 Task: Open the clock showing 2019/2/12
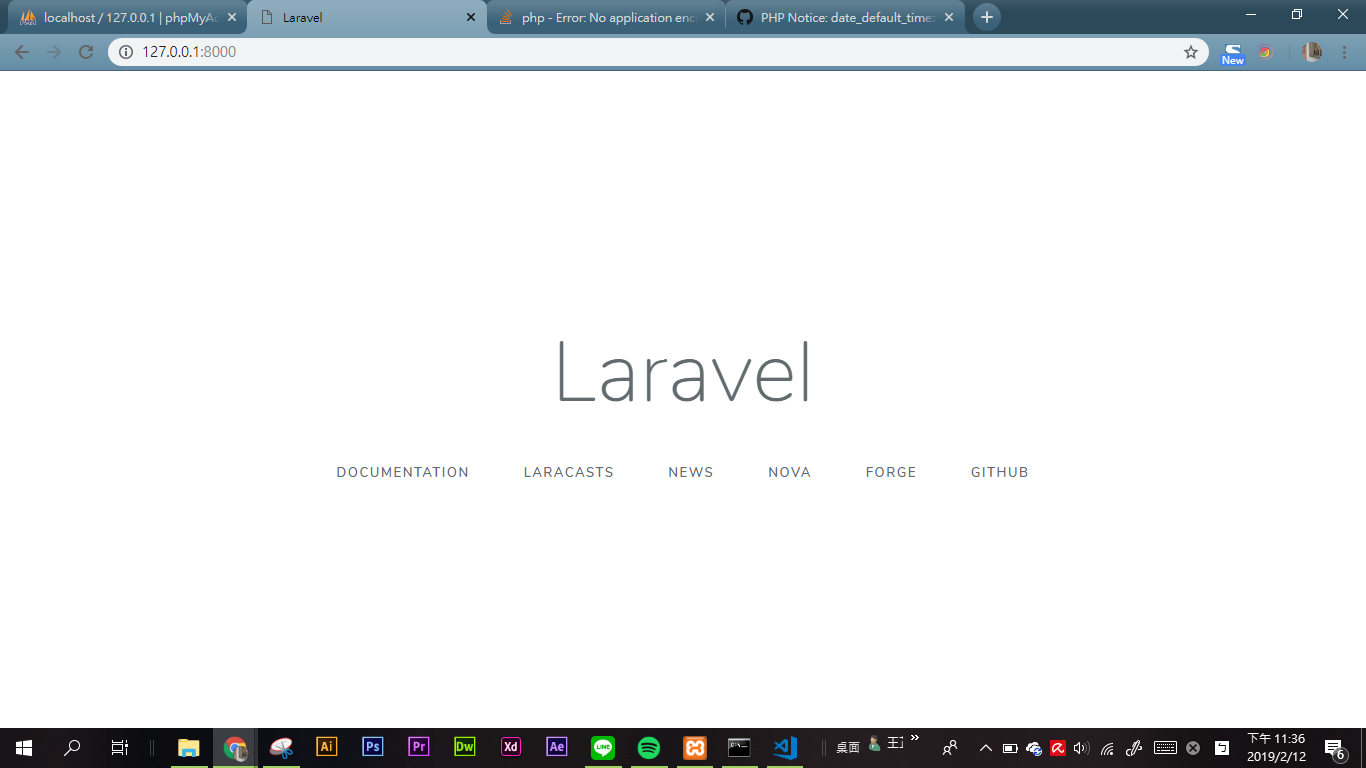point(1277,748)
